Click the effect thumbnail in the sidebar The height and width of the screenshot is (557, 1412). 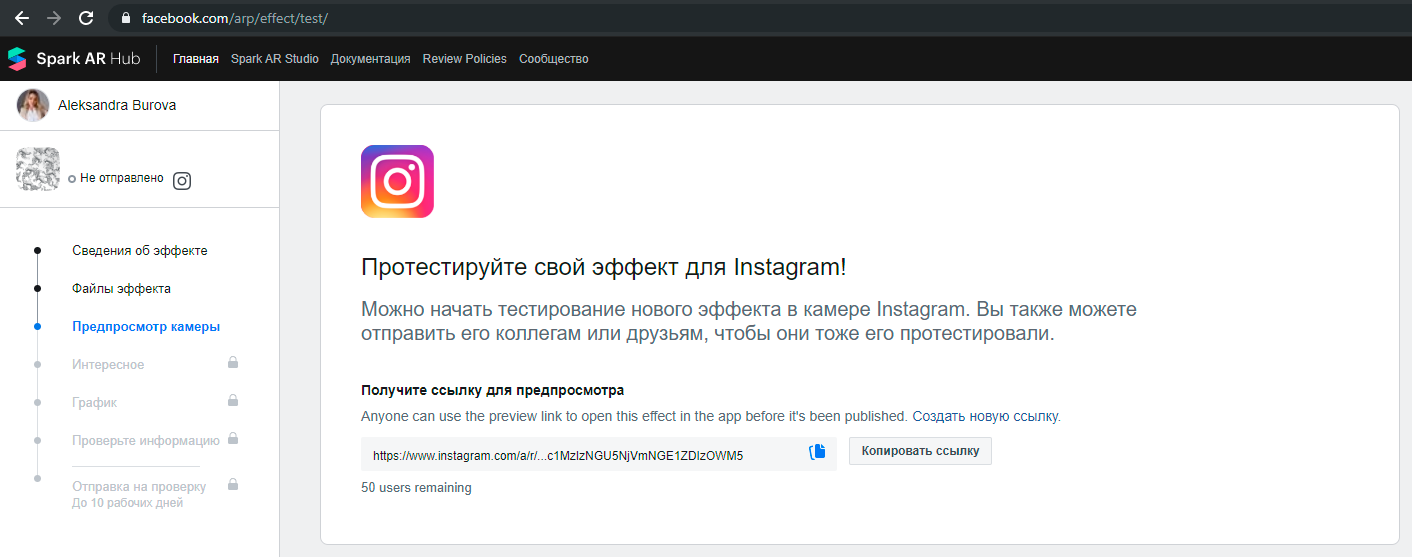(38, 169)
